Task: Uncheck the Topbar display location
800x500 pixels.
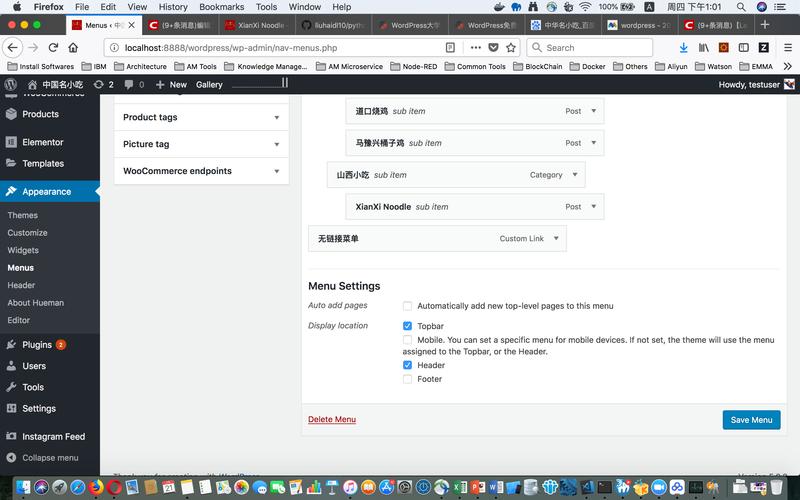Action: 407,326
